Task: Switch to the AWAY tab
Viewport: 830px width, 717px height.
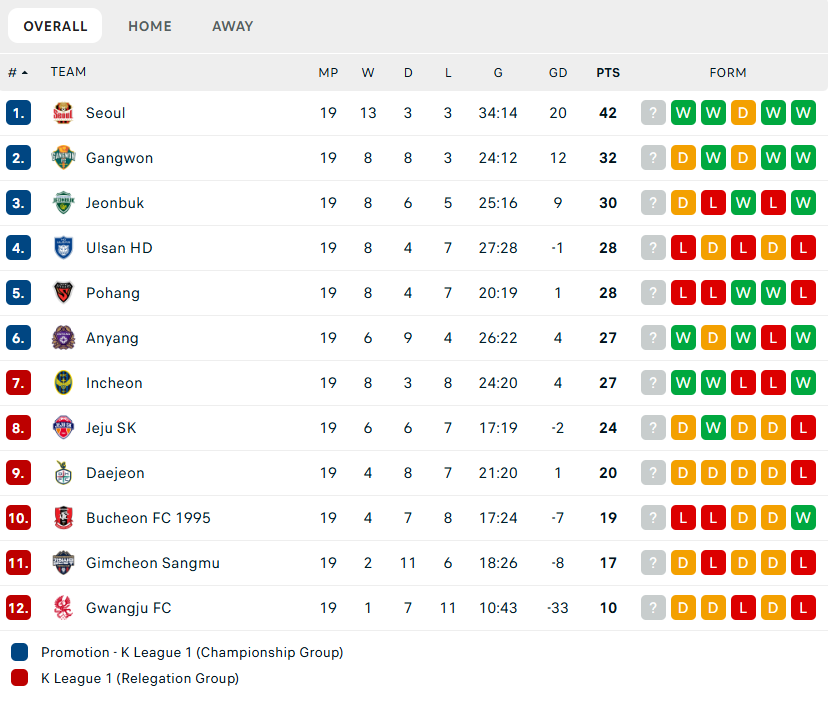Action: [x=232, y=26]
